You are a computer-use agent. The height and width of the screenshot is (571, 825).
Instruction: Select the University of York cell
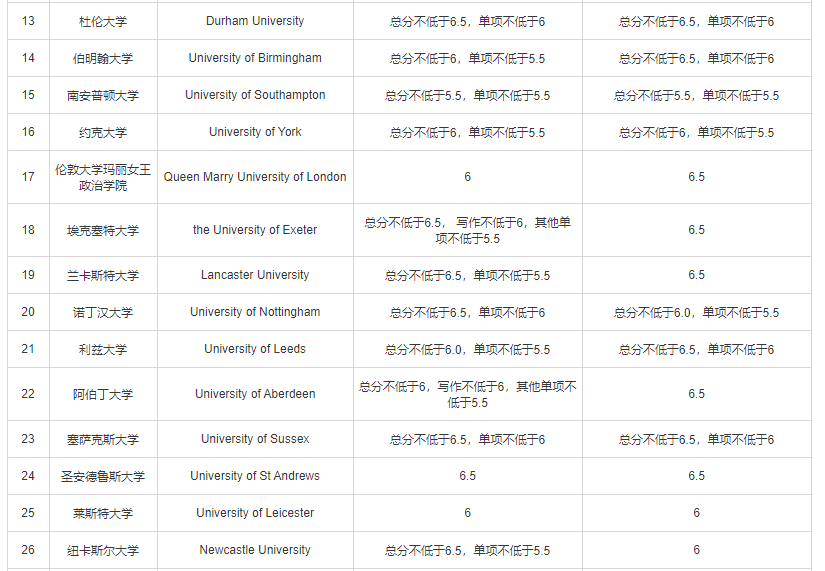(x=255, y=132)
